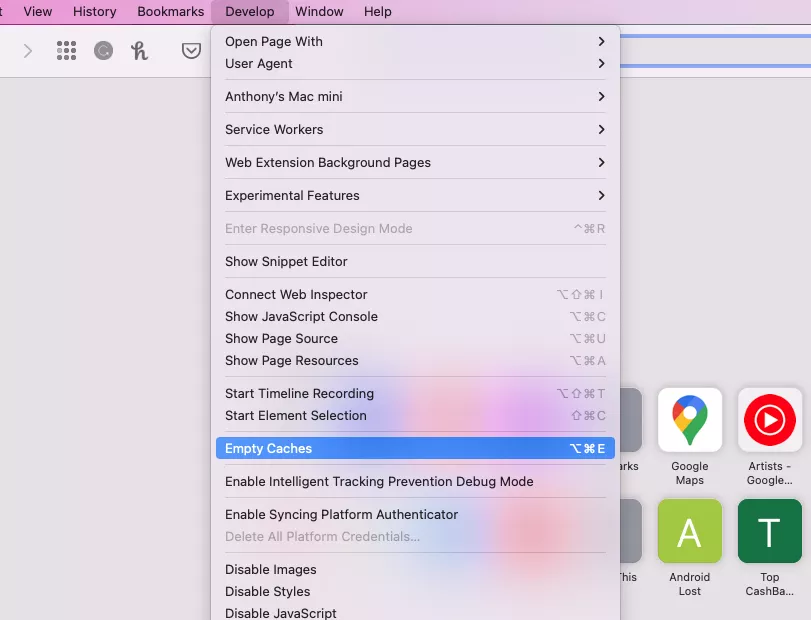Click the Grammarly circular icon in toolbar

(103, 51)
